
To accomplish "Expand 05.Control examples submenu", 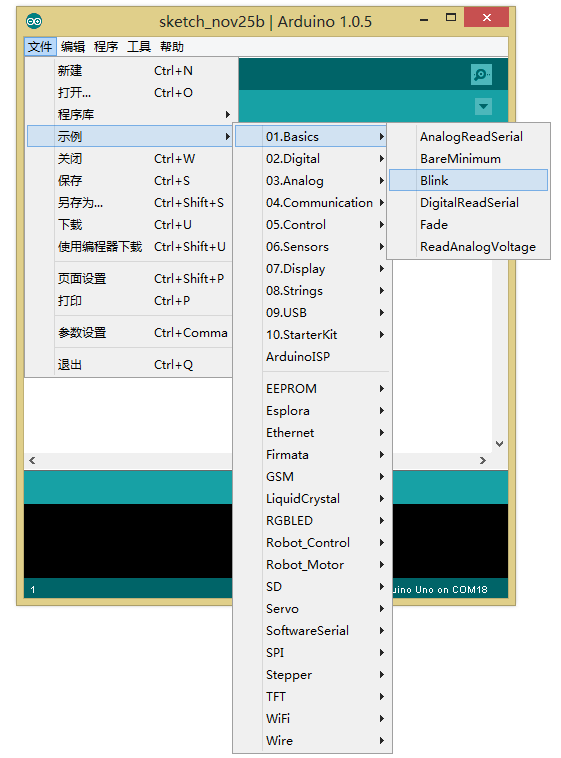I will pos(311,224).
